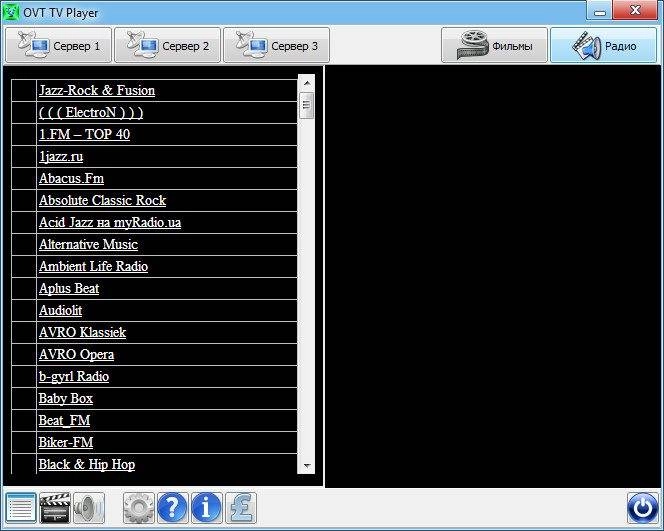The height and width of the screenshot is (531, 664).
Task: Show the info icon
Action: tap(206, 508)
